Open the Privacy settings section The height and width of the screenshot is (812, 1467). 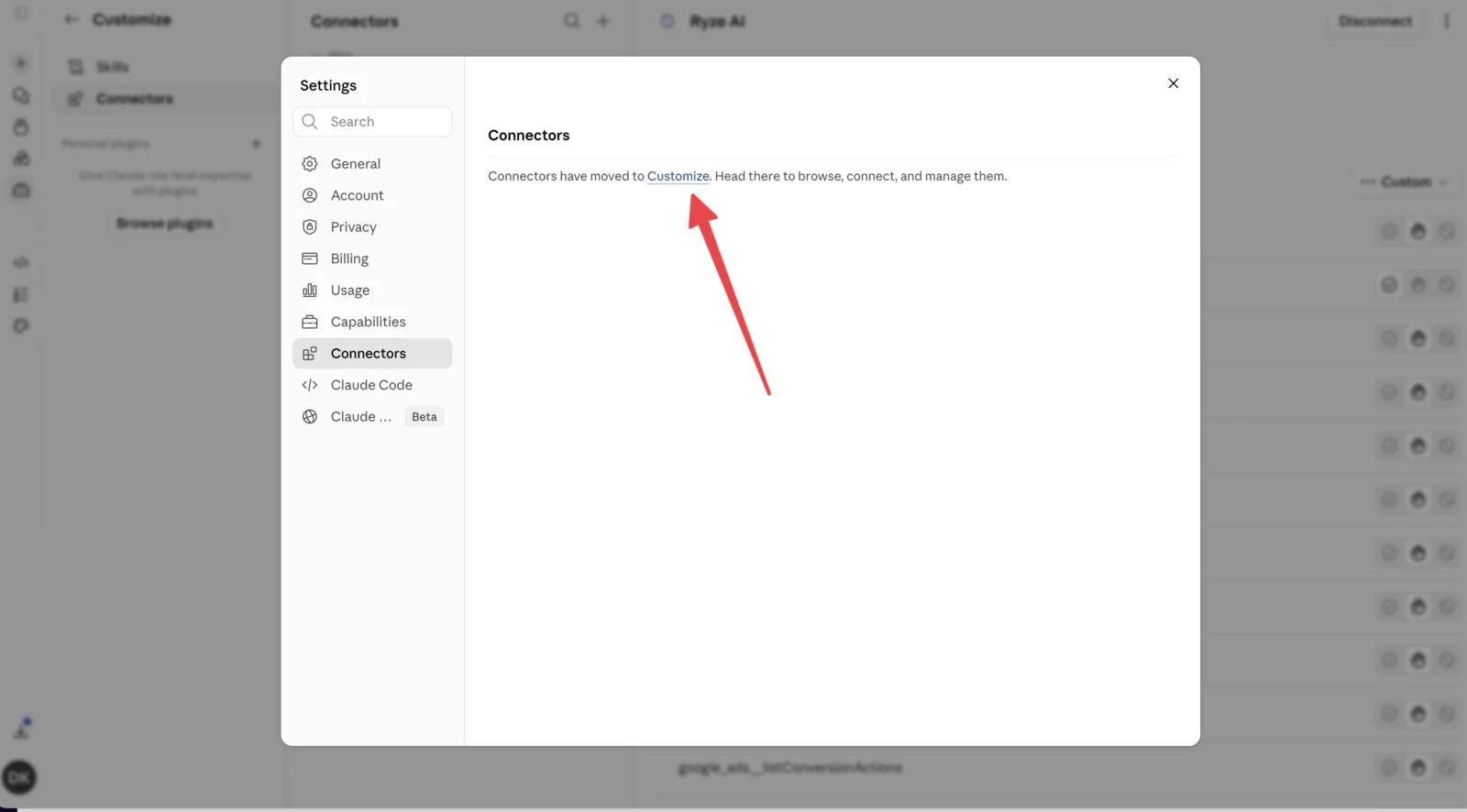(372, 227)
